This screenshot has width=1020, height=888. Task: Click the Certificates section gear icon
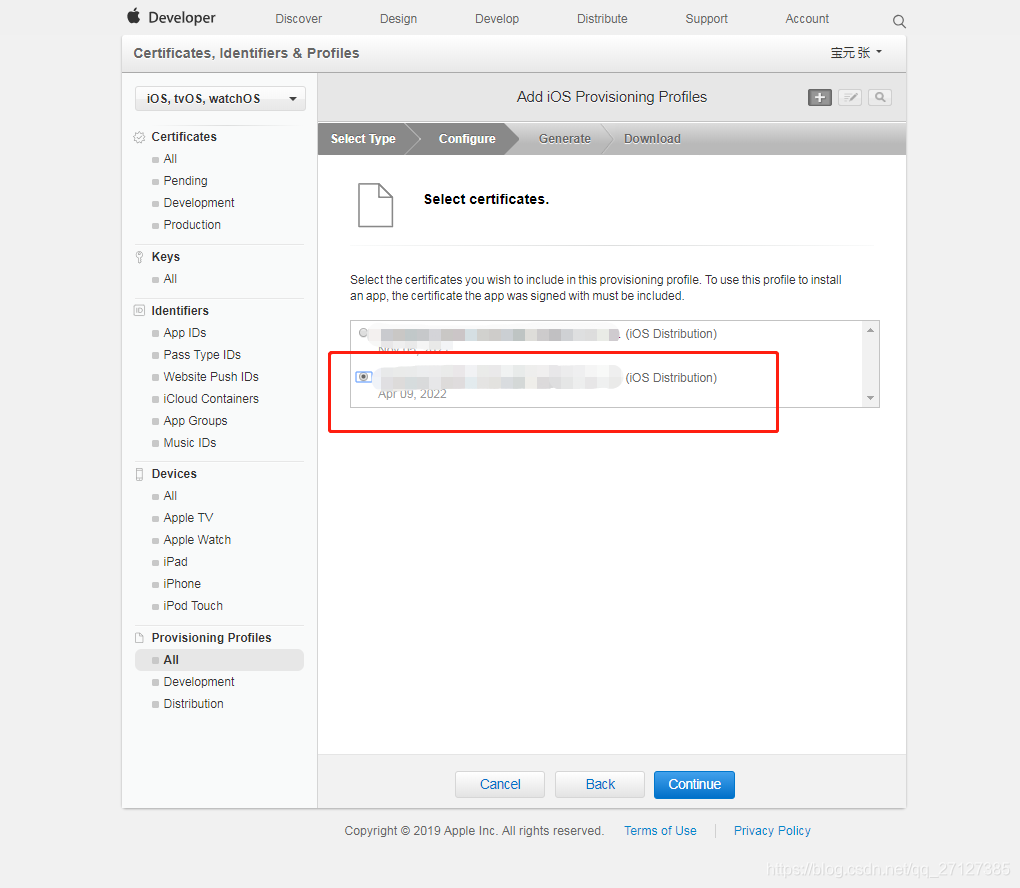(139, 137)
